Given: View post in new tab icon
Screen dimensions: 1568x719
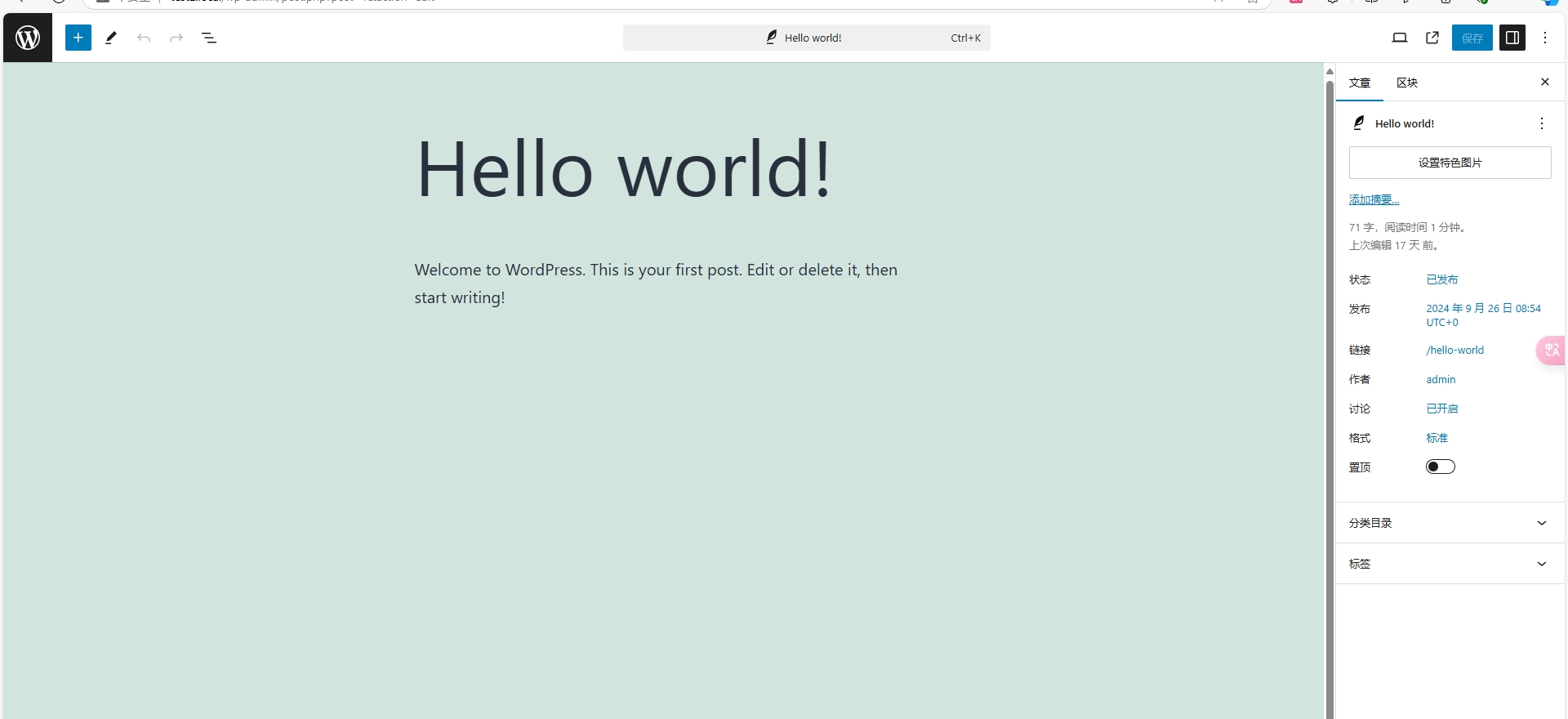Looking at the screenshot, I should click(1432, 38).
